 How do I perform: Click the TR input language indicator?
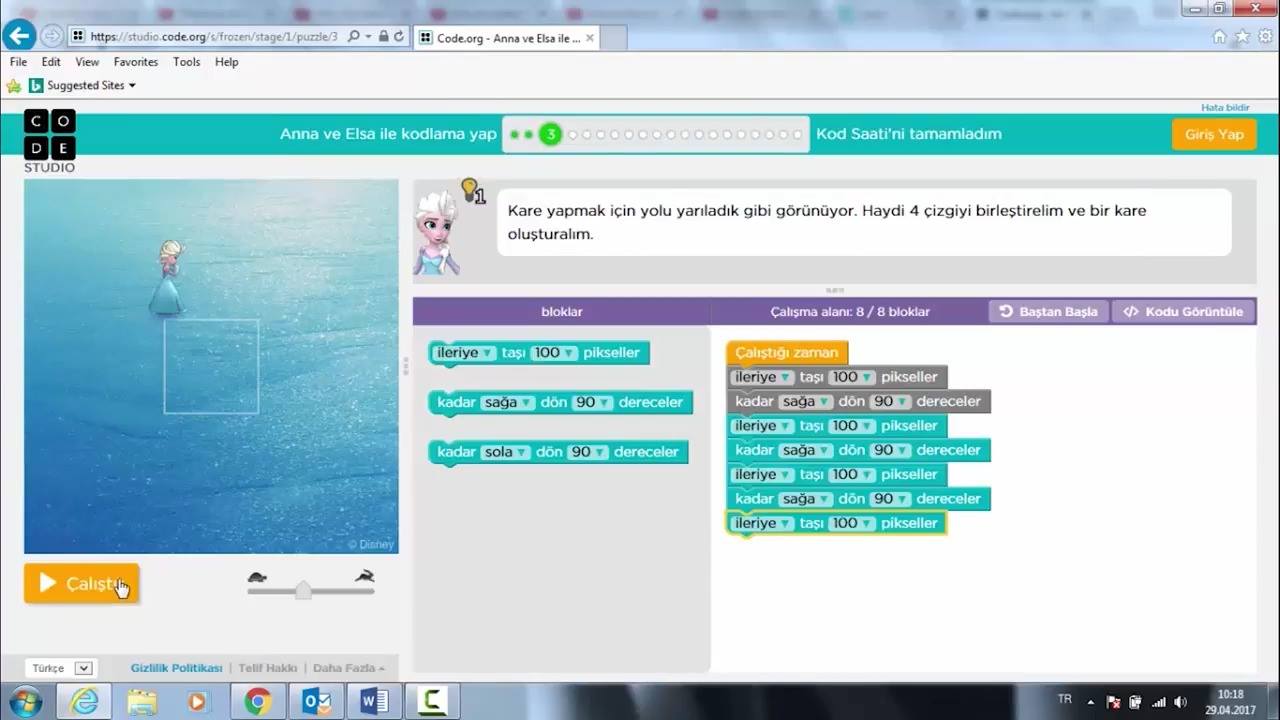[1065, 699]
